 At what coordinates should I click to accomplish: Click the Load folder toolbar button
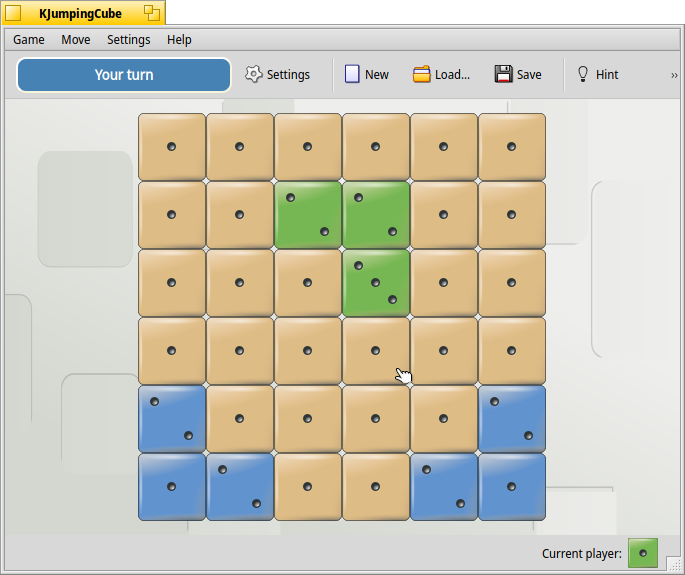pos(441,75)
